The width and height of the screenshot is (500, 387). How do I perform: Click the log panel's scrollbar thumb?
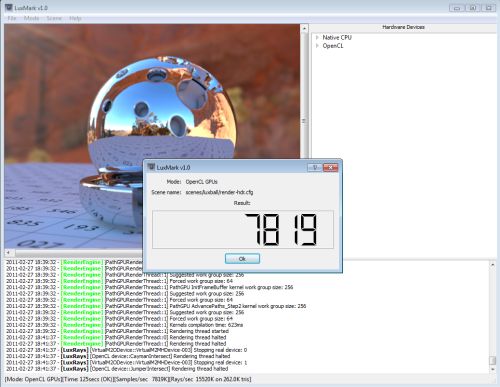point(492,361)
